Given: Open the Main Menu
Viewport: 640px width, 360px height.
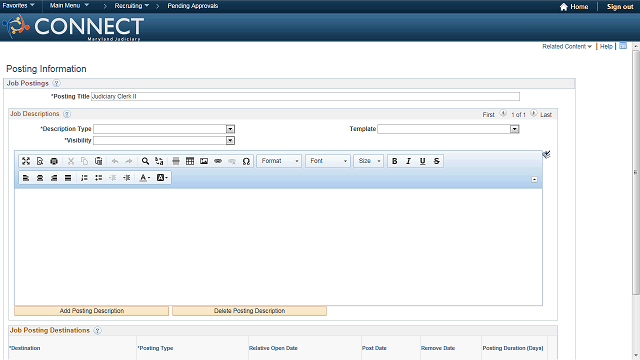Looking at the screenshot, I should pos(69,6).
